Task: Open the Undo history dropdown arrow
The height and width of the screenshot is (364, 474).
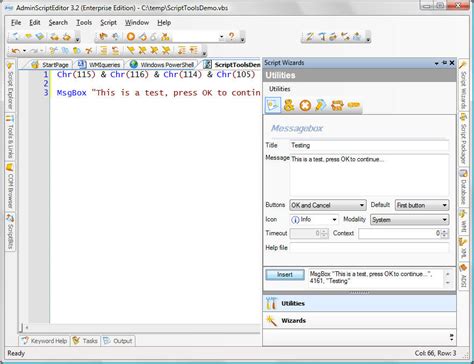Action: [24, 51]
